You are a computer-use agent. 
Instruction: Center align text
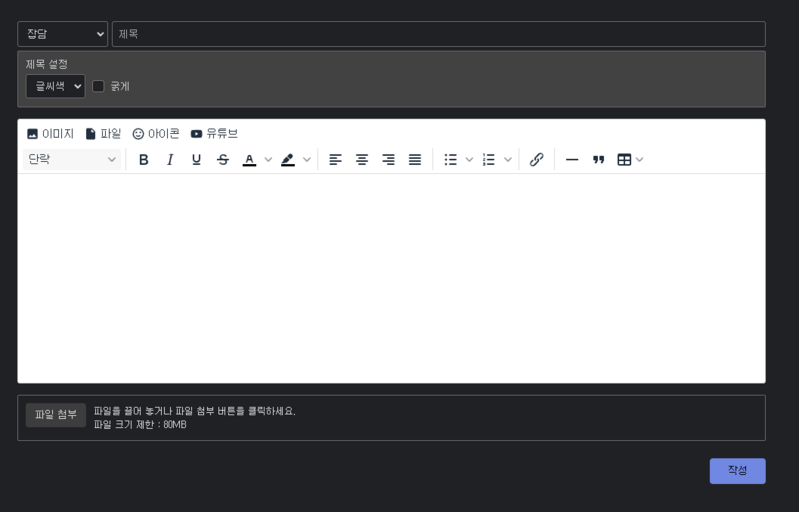coord(362,160)
